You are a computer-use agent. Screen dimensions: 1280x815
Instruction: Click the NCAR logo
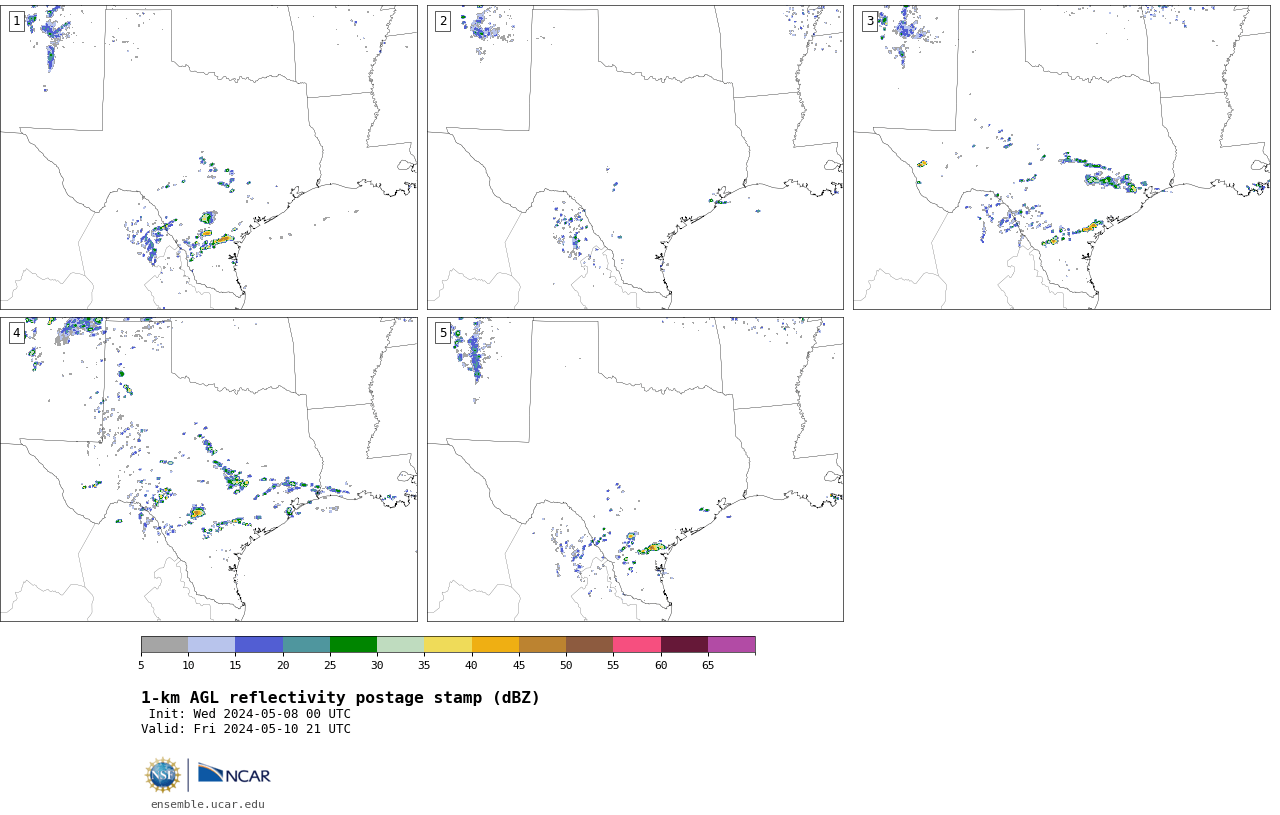click(x=234, y=774)
